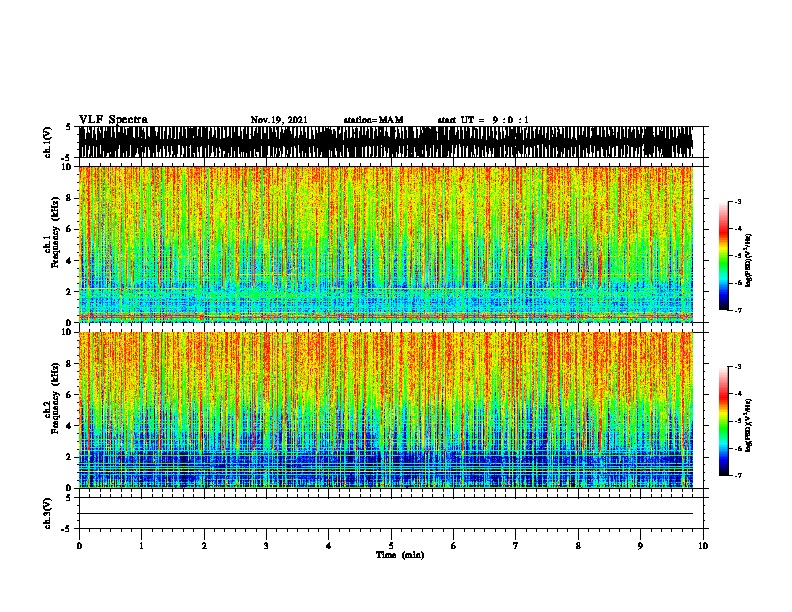Click the "4" tick on the time axis

329,546
